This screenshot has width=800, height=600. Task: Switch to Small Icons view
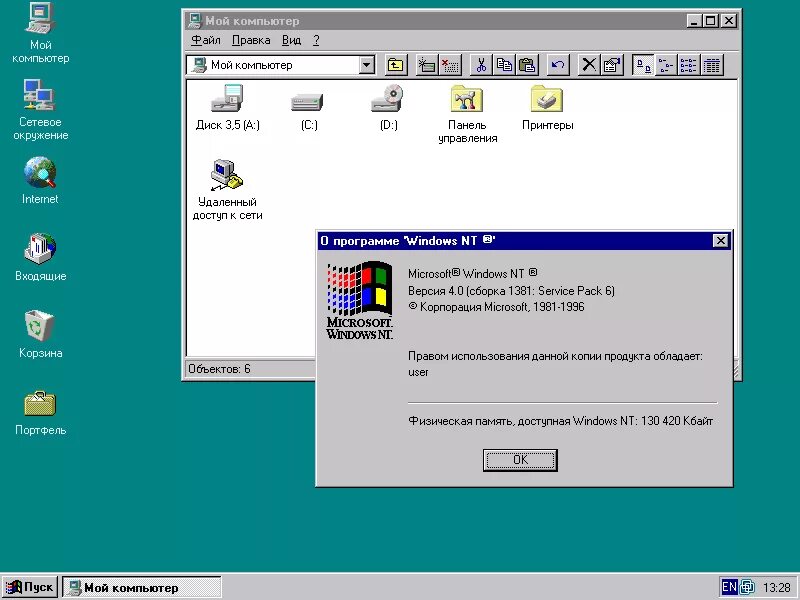(666, 65)
